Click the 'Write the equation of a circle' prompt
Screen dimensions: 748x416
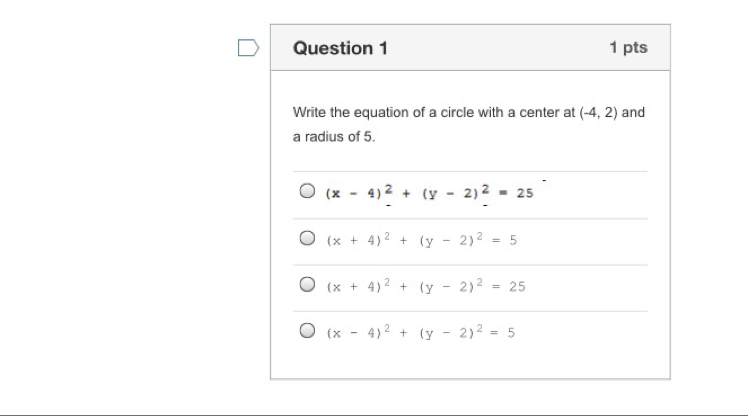point(468,113)
